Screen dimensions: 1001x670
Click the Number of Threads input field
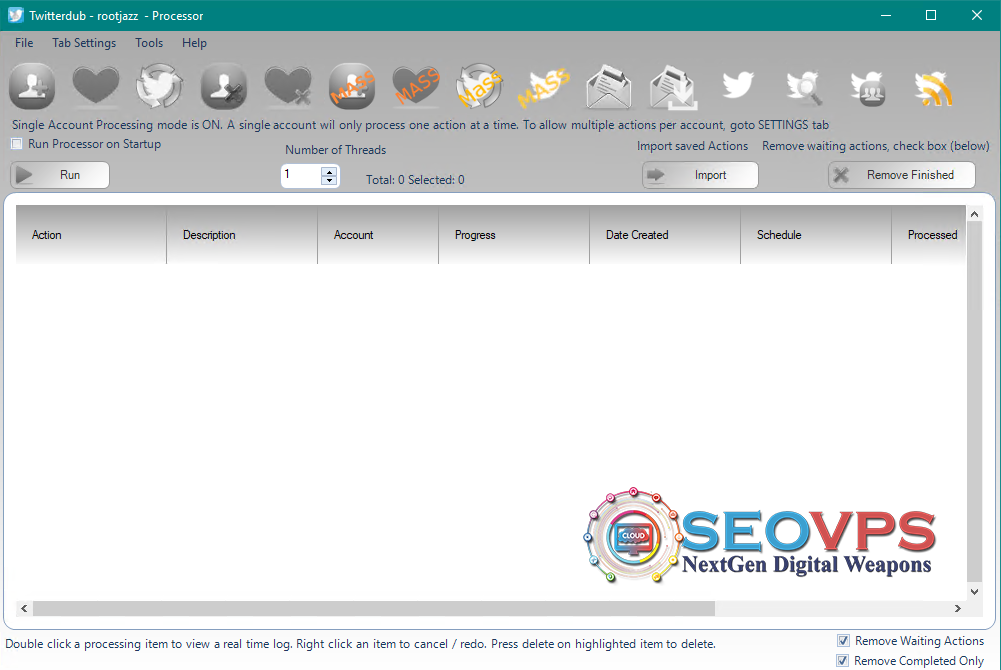pyautogui.click(x=301, y=175)
